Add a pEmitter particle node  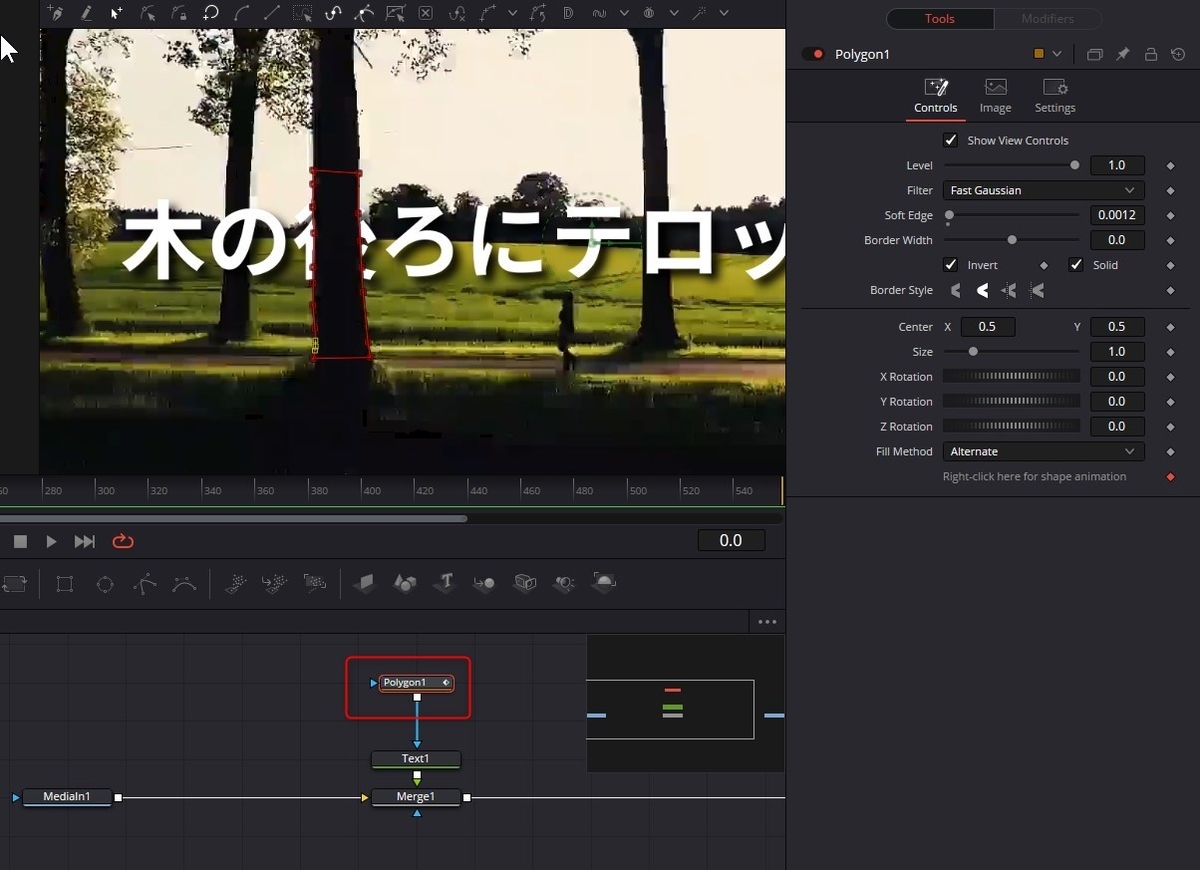click(x=235, y=584)
